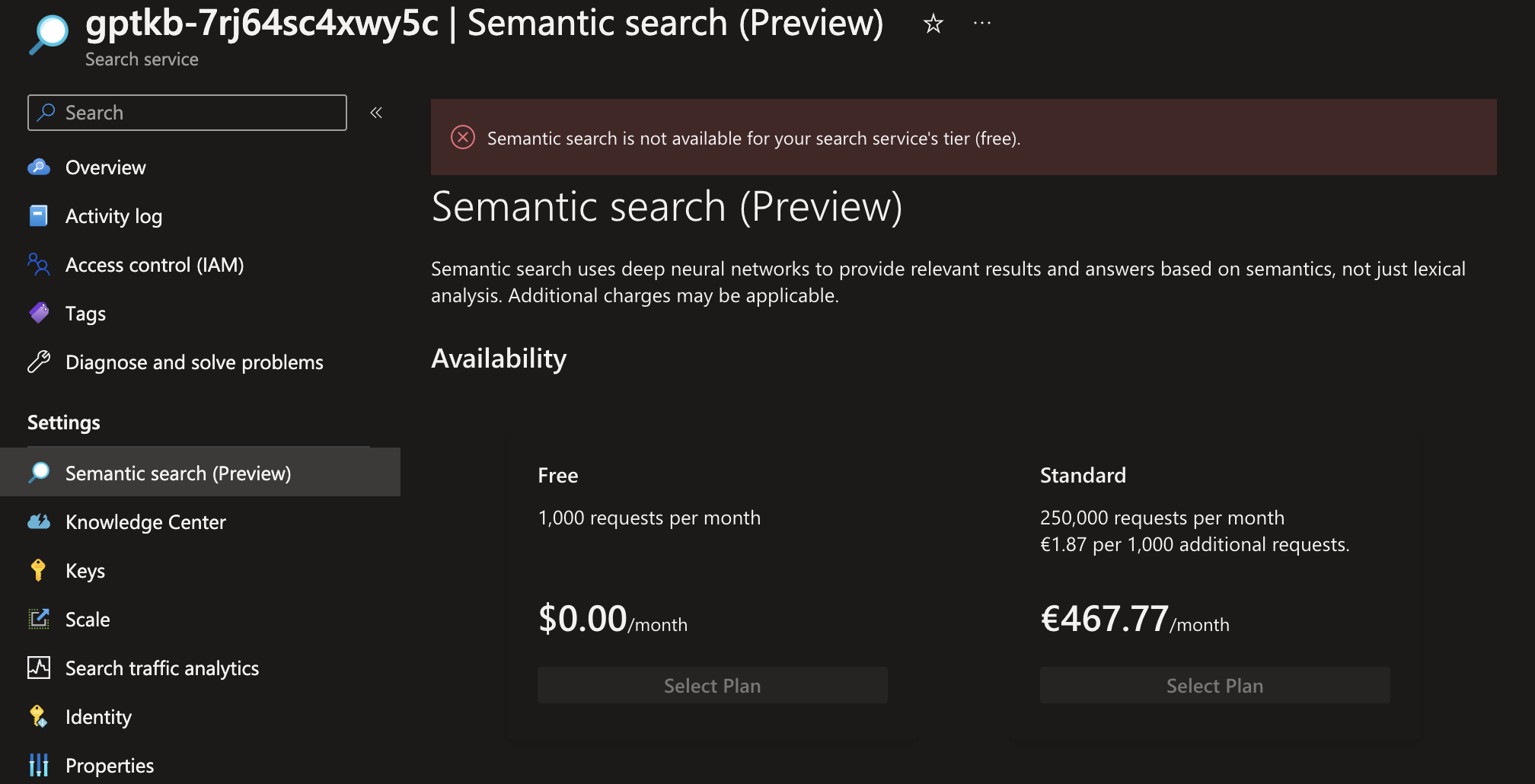The width and height of the screenshot is (1535, 784).
Task: Open the Tags page
Action: [85, 314]
